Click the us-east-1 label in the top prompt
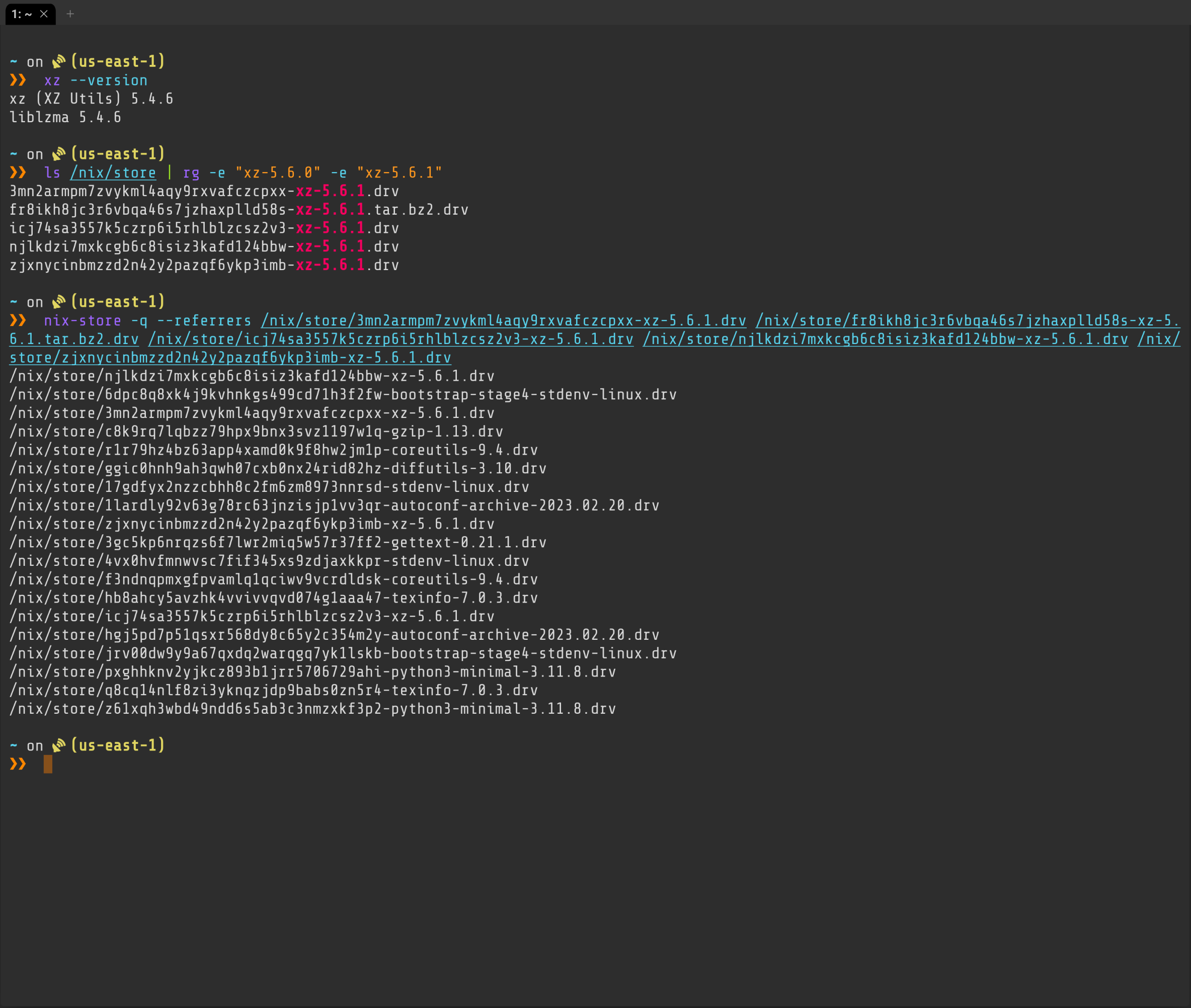This screenshot has width=1191, height=1008. point(118,61)
